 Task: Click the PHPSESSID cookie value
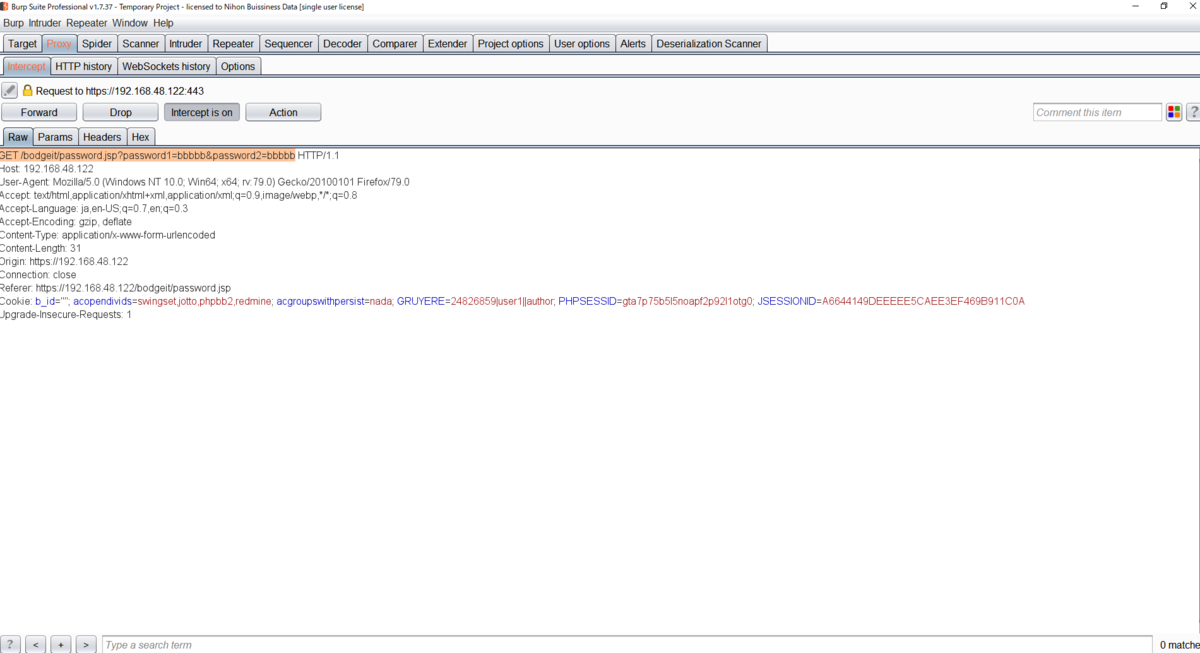pyautogui.click(x=685, y=301)
